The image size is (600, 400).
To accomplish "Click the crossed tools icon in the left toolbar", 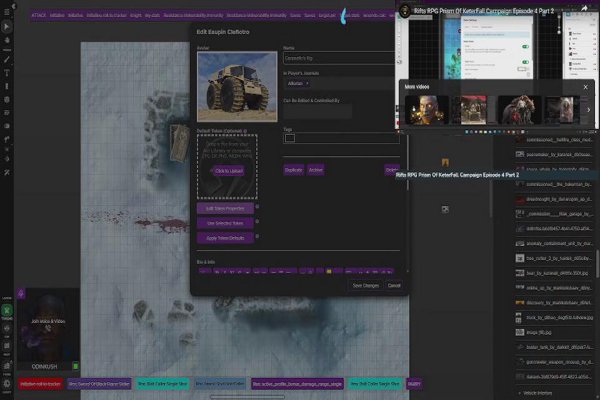I will click(x=7, y=173).
